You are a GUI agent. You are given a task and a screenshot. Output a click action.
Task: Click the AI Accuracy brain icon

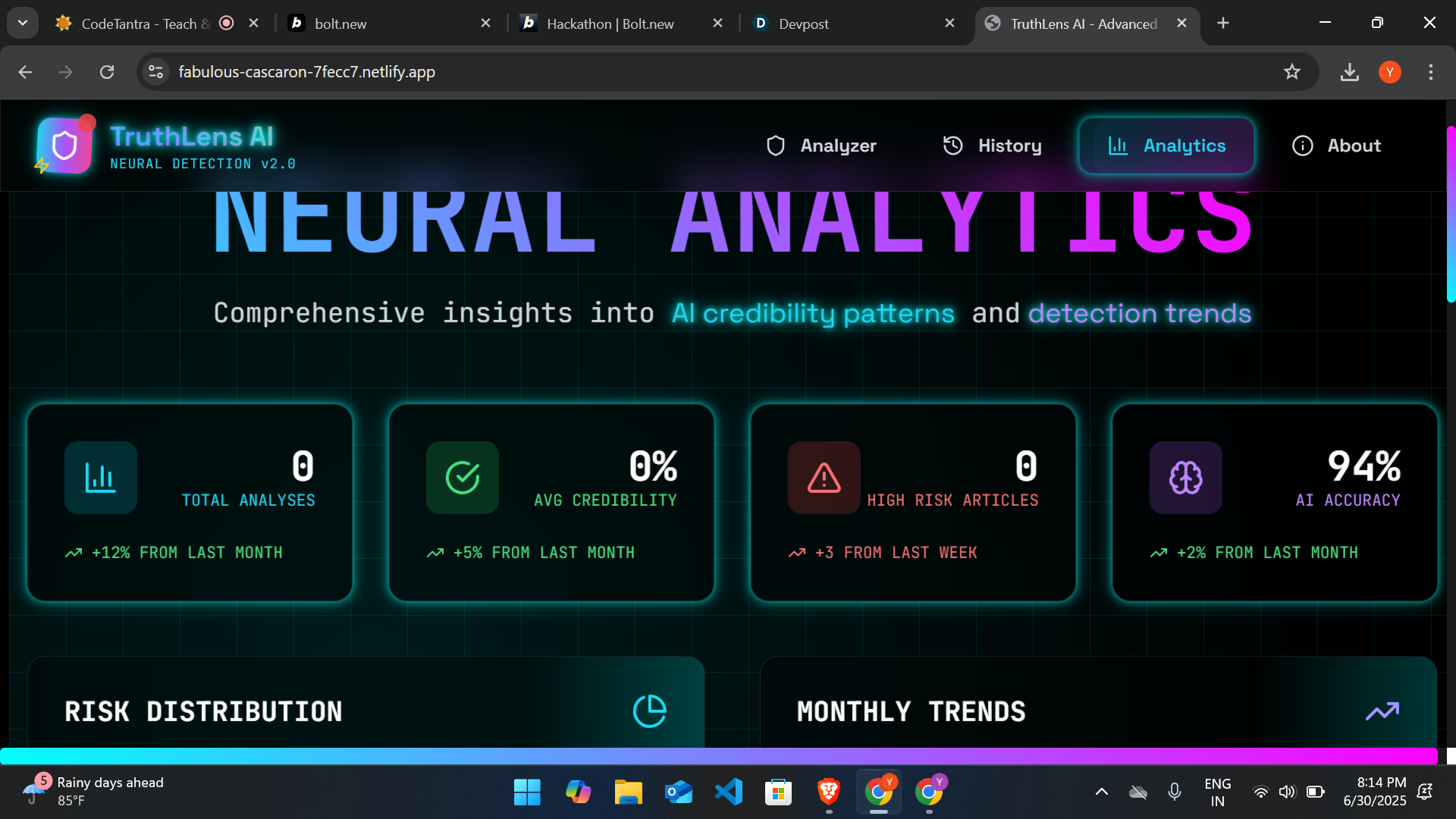(1185, 478)
